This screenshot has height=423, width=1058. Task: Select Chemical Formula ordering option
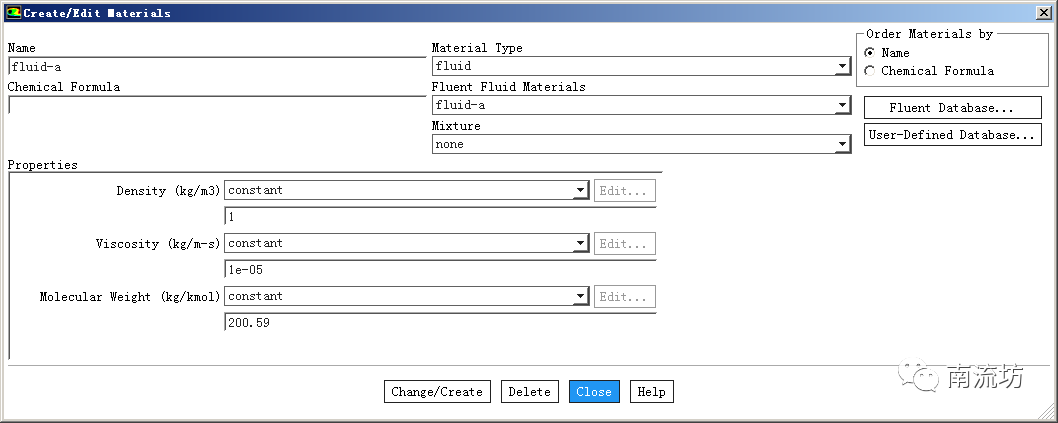(869, 71)
